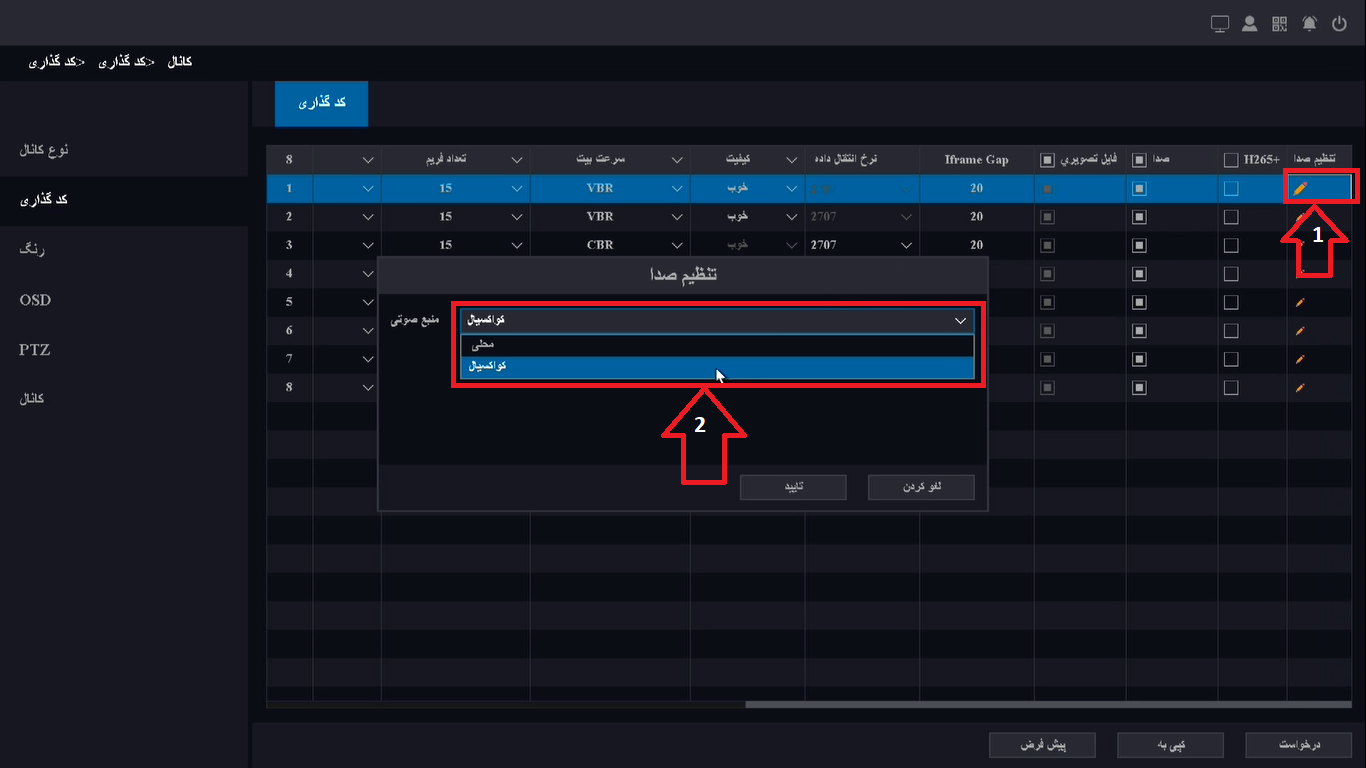Toggle the header checkbox for صدا column
Screen dimensions: 1366x768
pyautogui.click(x=1139, y=160)
